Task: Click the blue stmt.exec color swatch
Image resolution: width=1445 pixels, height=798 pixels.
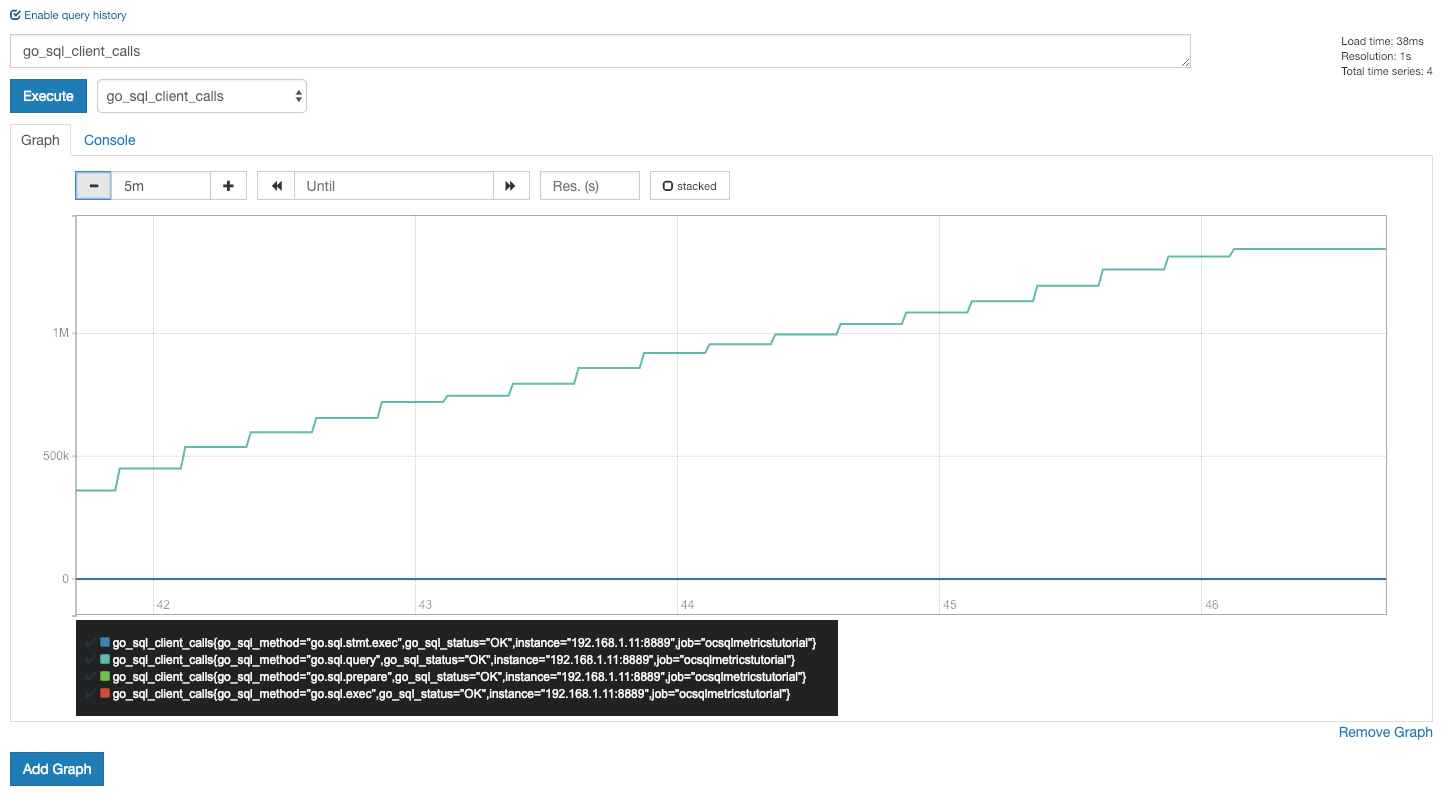Action: pos(105,642)
